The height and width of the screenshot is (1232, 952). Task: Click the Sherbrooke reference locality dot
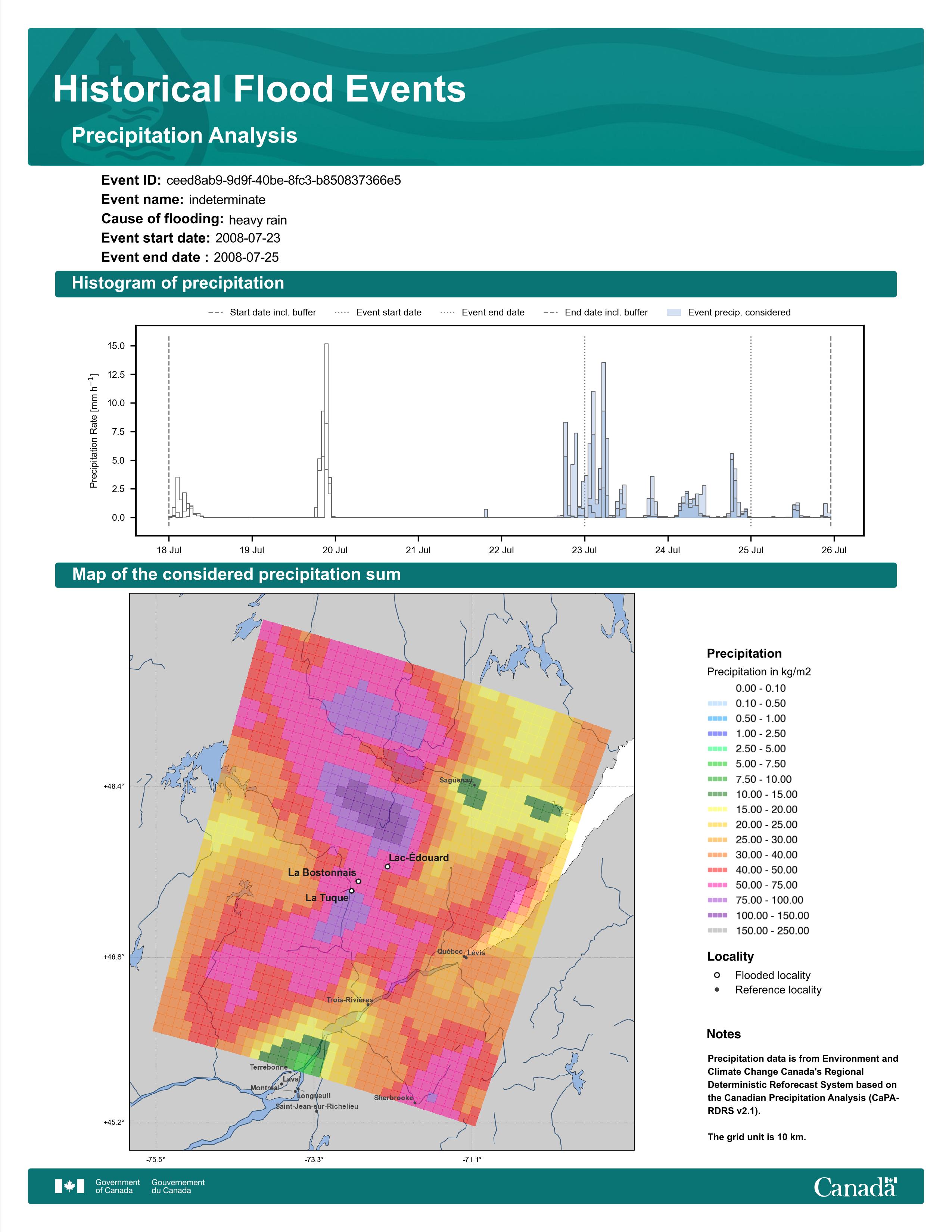pos(414,1102)
